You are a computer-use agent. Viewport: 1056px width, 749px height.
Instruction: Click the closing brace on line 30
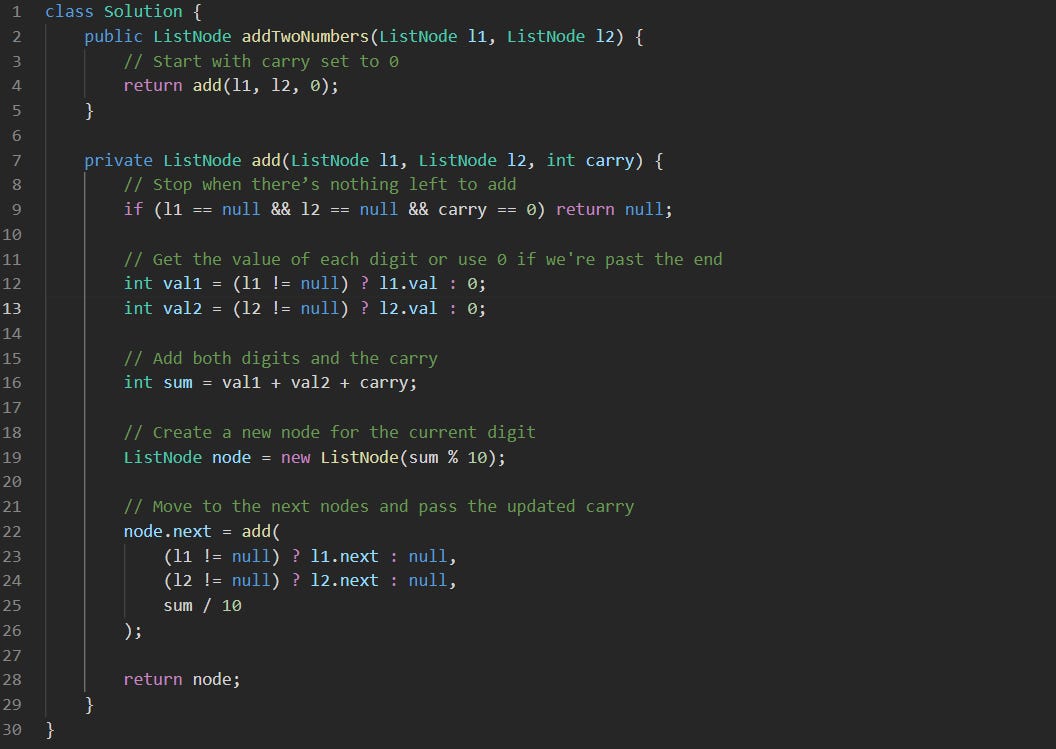49,729
